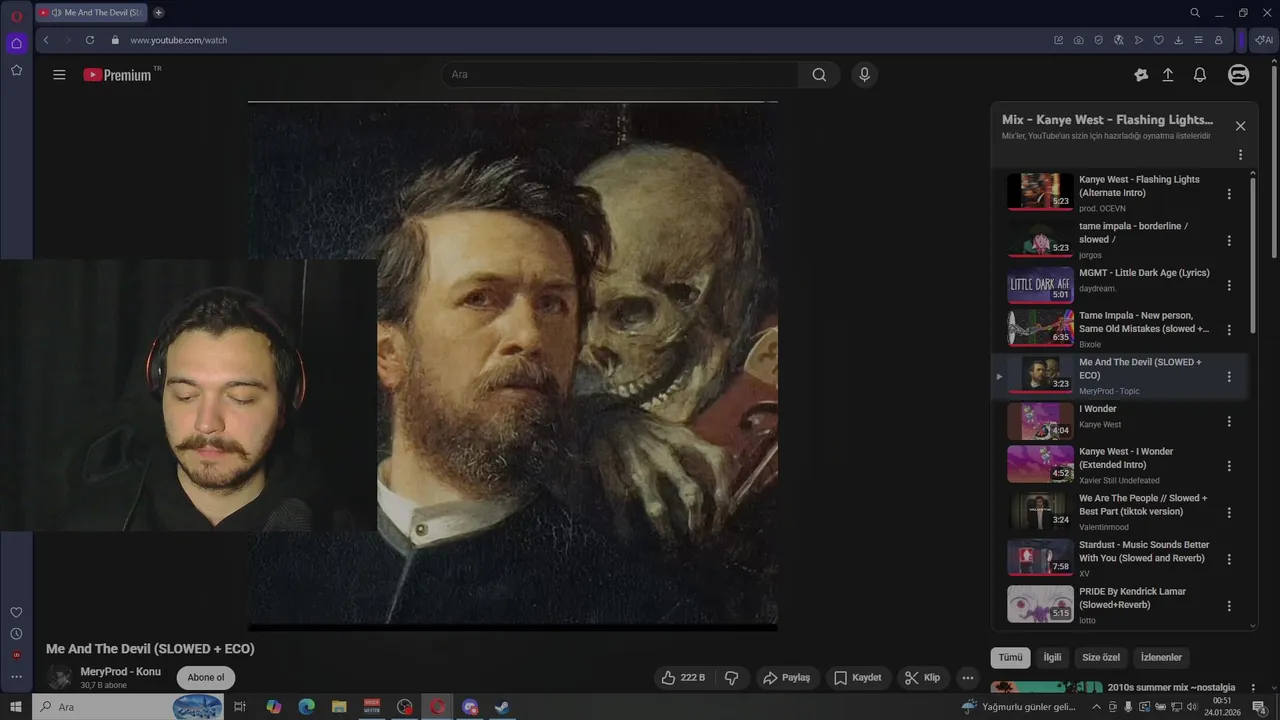Select the İlgili filter chip
This screenshot has width=1280, height=720.
point(1052,657)
